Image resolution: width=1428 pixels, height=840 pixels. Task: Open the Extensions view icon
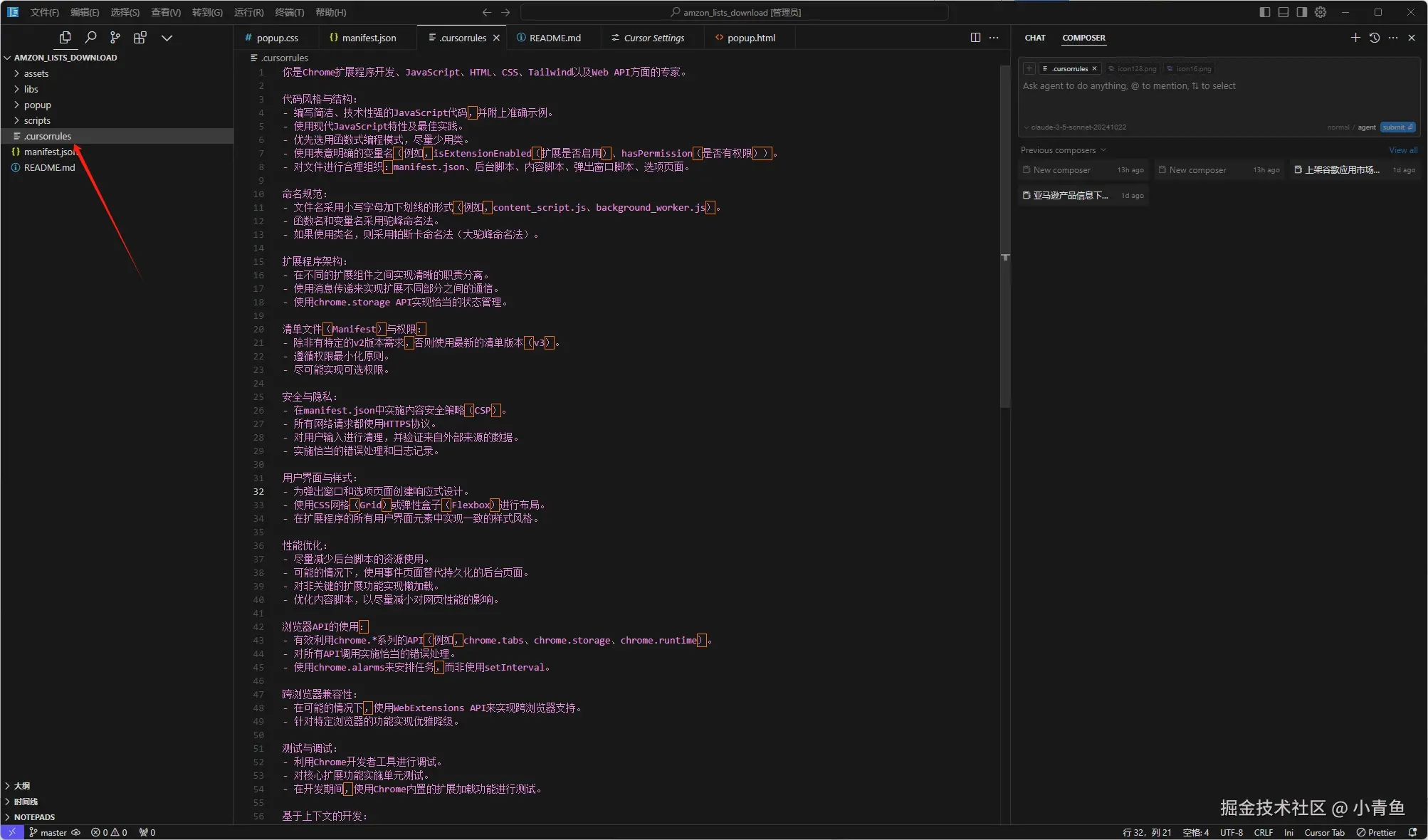pos(140,38)
